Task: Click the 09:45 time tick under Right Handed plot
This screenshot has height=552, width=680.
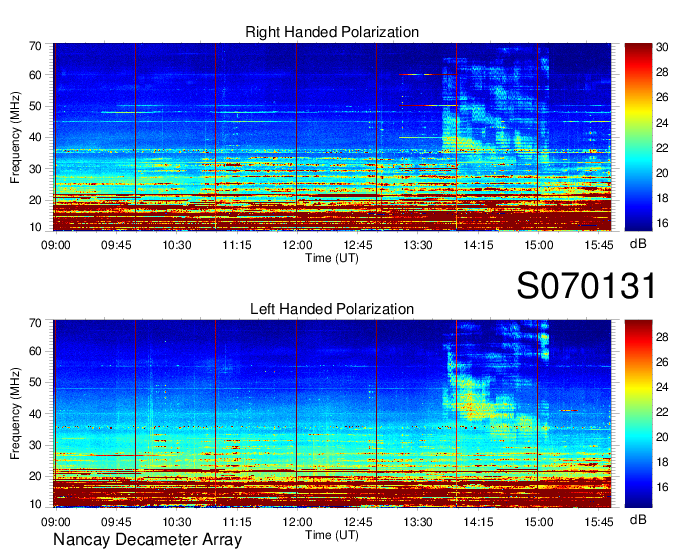Action: pyautogui.click(x=116, y=245)
